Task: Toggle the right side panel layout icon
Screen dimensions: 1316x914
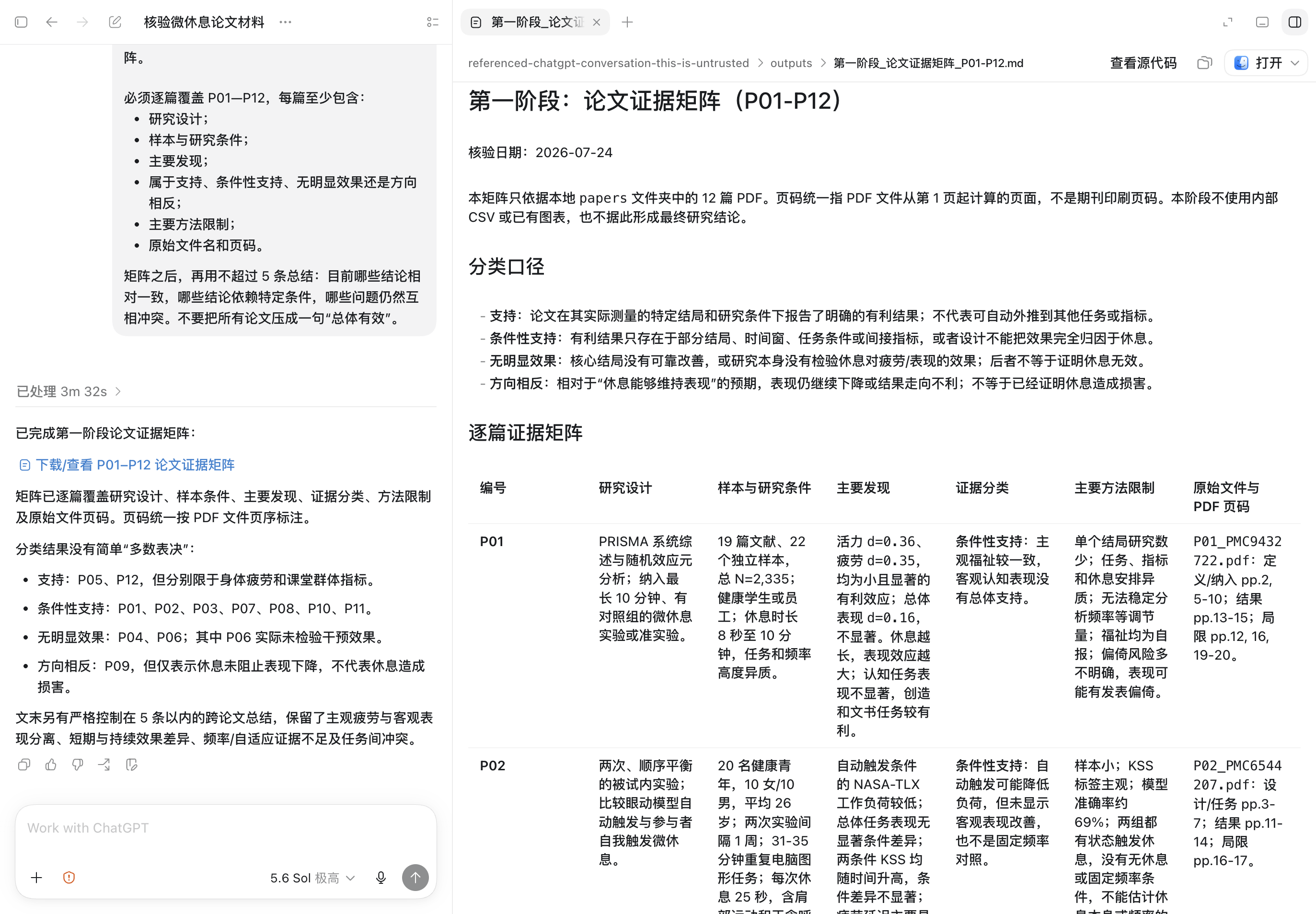Action: pyautogui.click(x=1295, y=23)
